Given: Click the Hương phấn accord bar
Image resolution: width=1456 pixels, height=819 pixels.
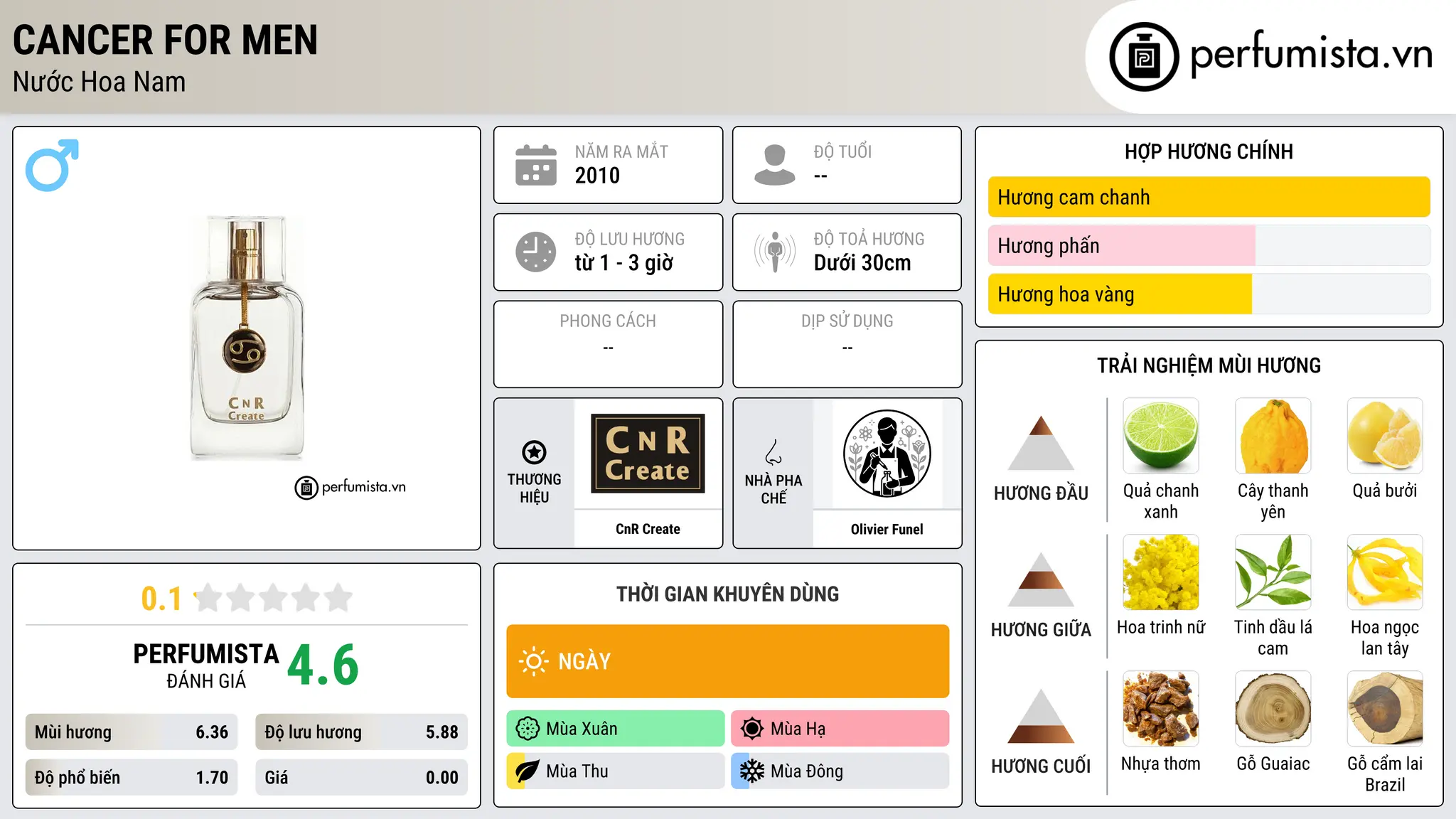Looking at the screenshot, I should point(1209,245).
